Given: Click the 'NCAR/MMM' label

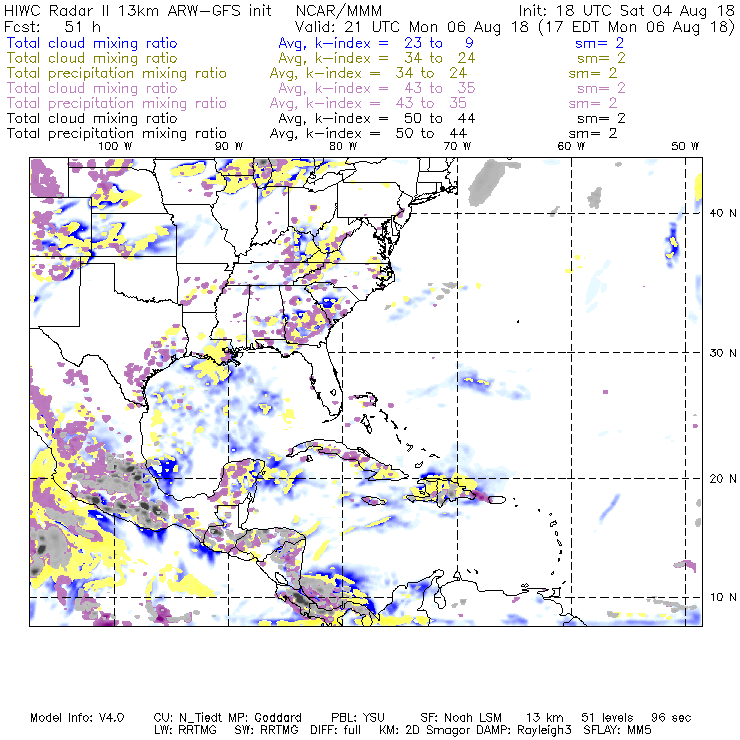Looking at the screenshot, I should click(339, 10).
